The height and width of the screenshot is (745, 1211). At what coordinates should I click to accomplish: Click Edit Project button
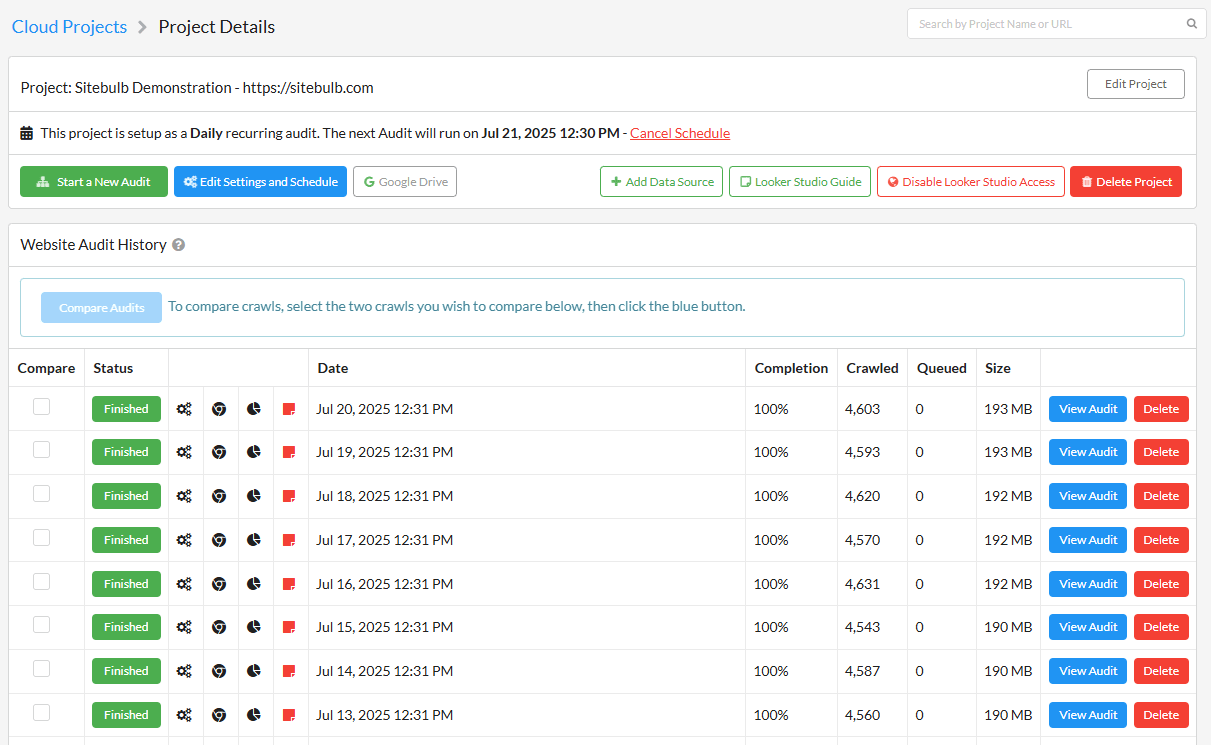(1136, 84)
